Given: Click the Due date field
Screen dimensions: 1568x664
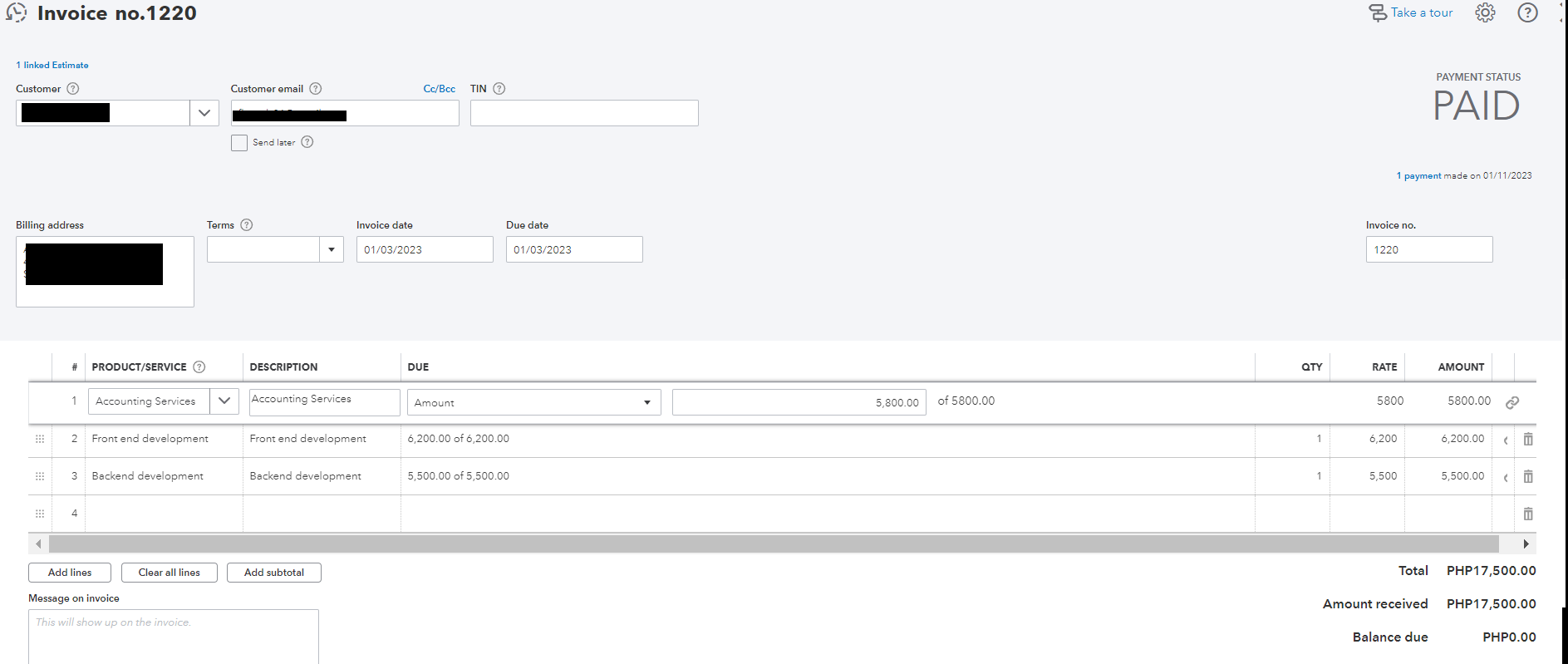Looking at the screenshot, I should [x=574, y=249].
